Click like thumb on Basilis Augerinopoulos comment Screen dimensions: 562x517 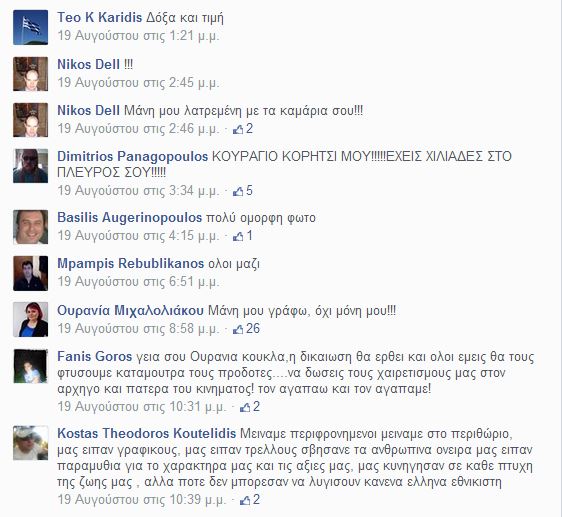[x=238, y=236]
